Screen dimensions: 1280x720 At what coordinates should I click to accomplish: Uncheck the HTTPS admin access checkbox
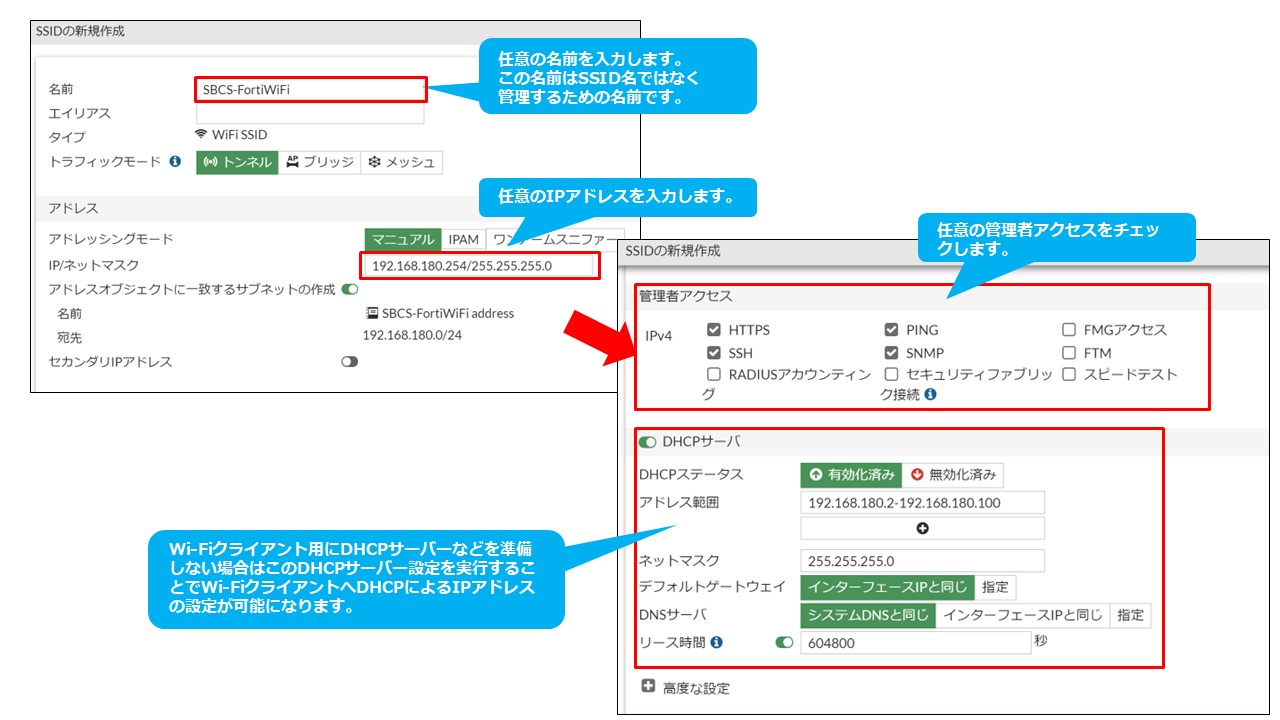714,330
